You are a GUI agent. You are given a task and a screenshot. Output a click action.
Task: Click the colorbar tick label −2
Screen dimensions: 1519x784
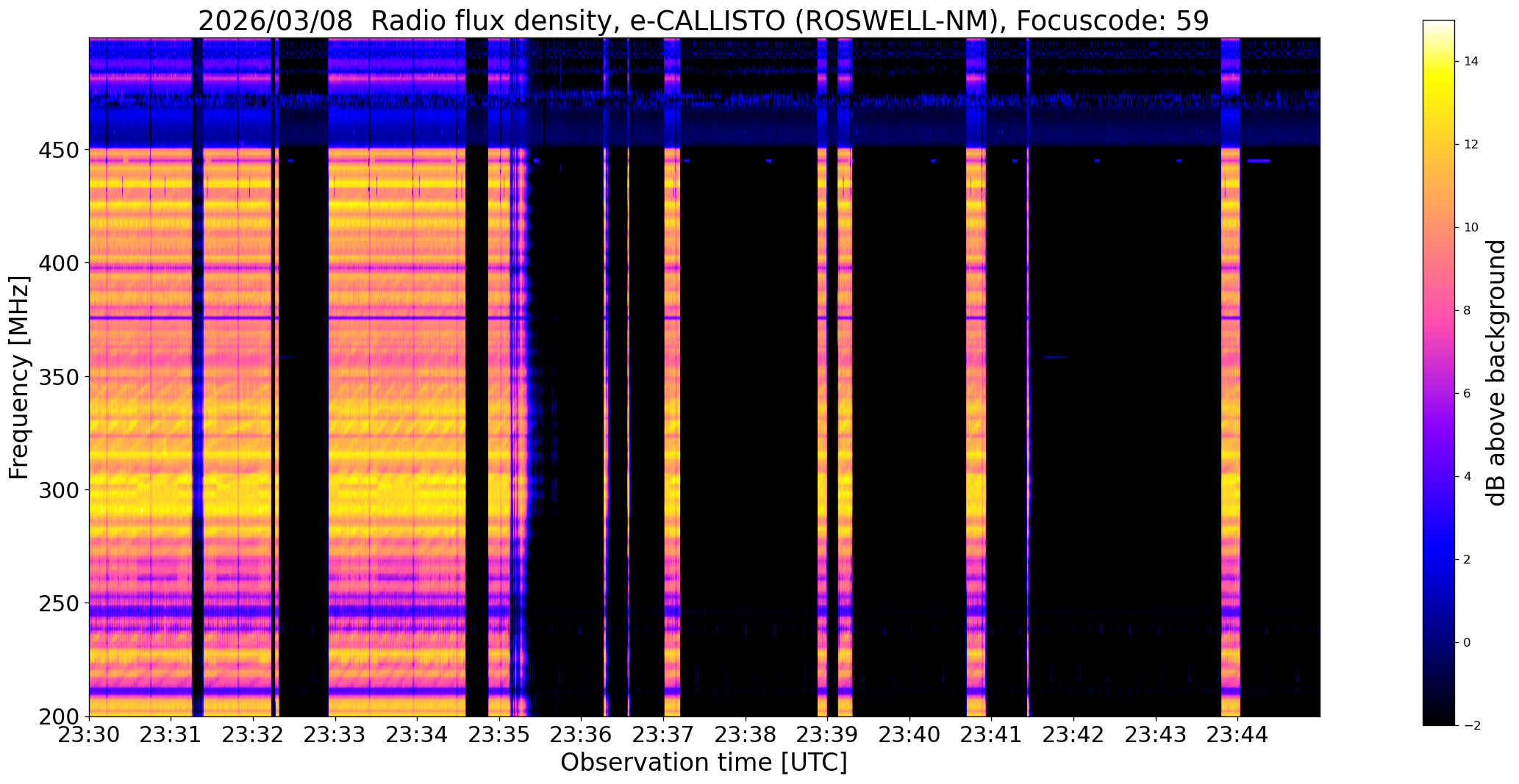(x=1471, y=726)
